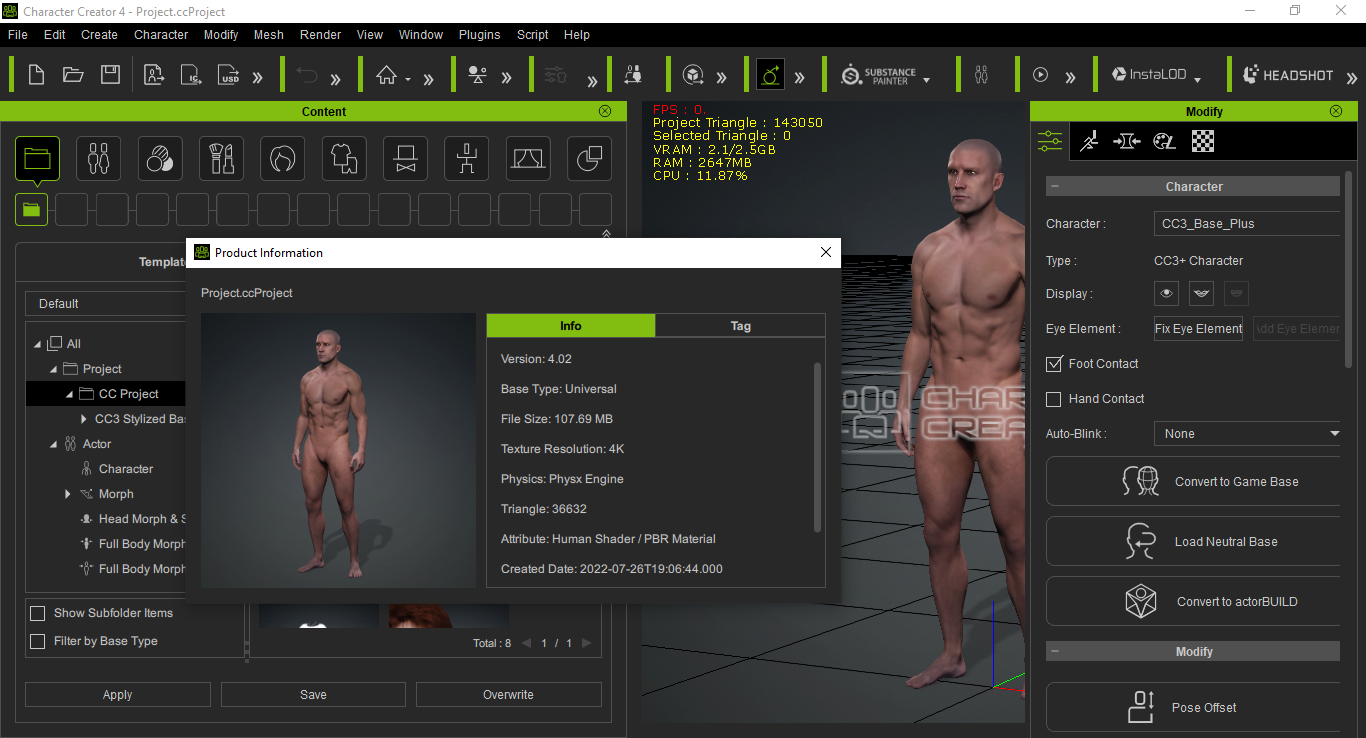Click the Pose Offset button
Screen dimensions: 1366x738
(x=1193, y=707)
